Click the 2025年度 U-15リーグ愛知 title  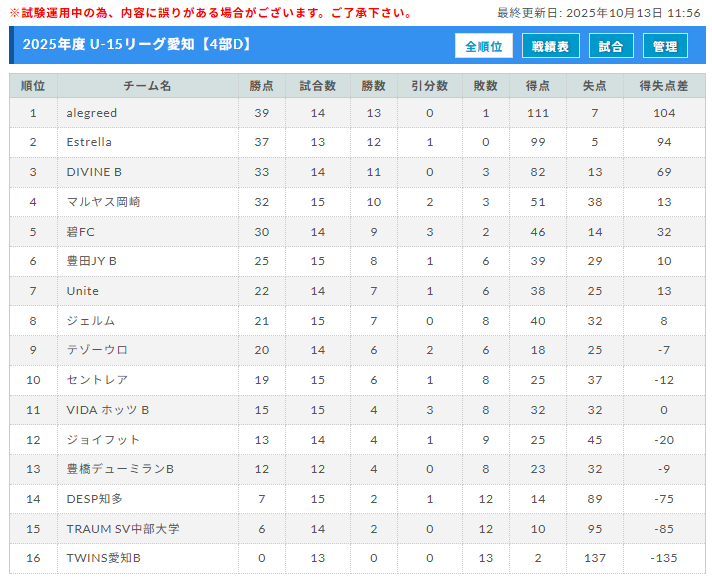tap(136, 45)
